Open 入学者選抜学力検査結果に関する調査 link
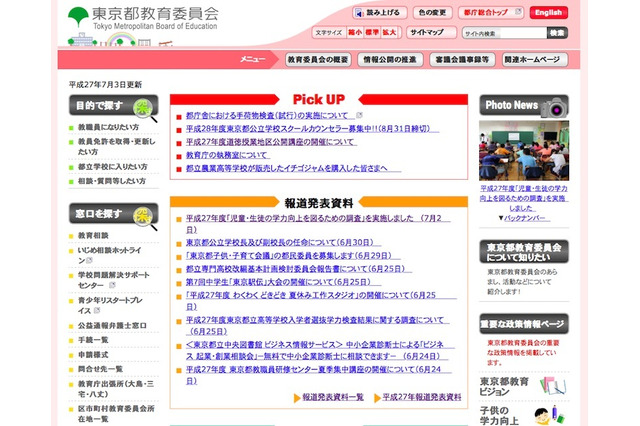The height and width of the screenshot is (426, 640). point(318,326)
